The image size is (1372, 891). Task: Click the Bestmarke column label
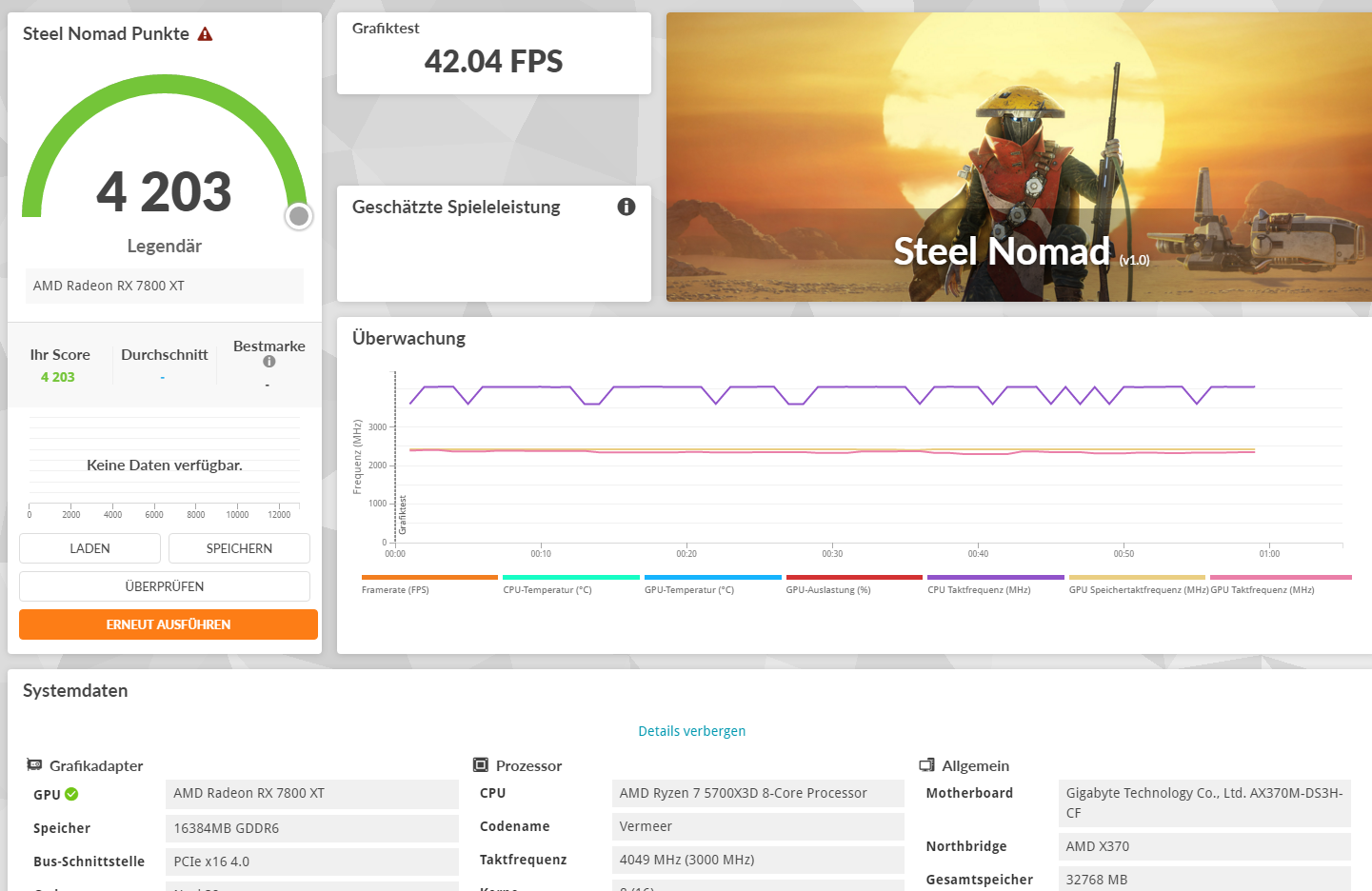[269, 346]
